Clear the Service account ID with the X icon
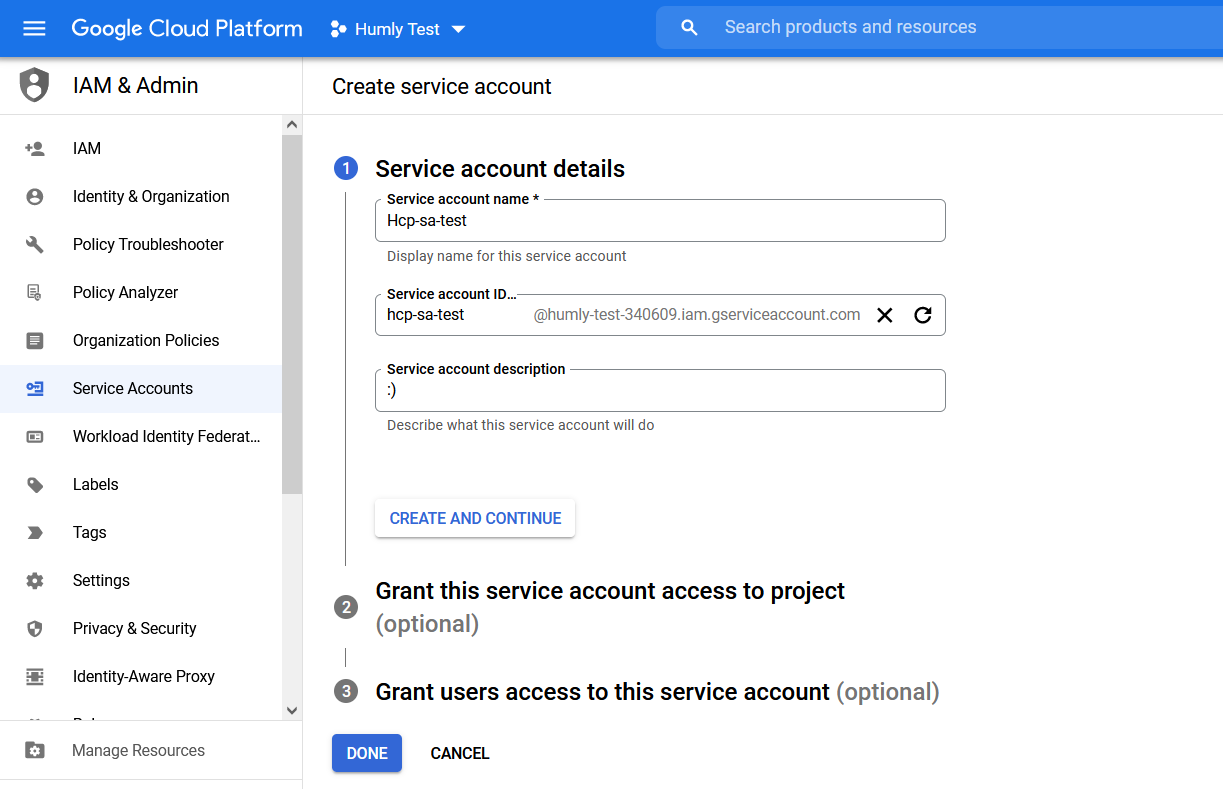This screenshot has height=789, width=1224. [885, 314]
